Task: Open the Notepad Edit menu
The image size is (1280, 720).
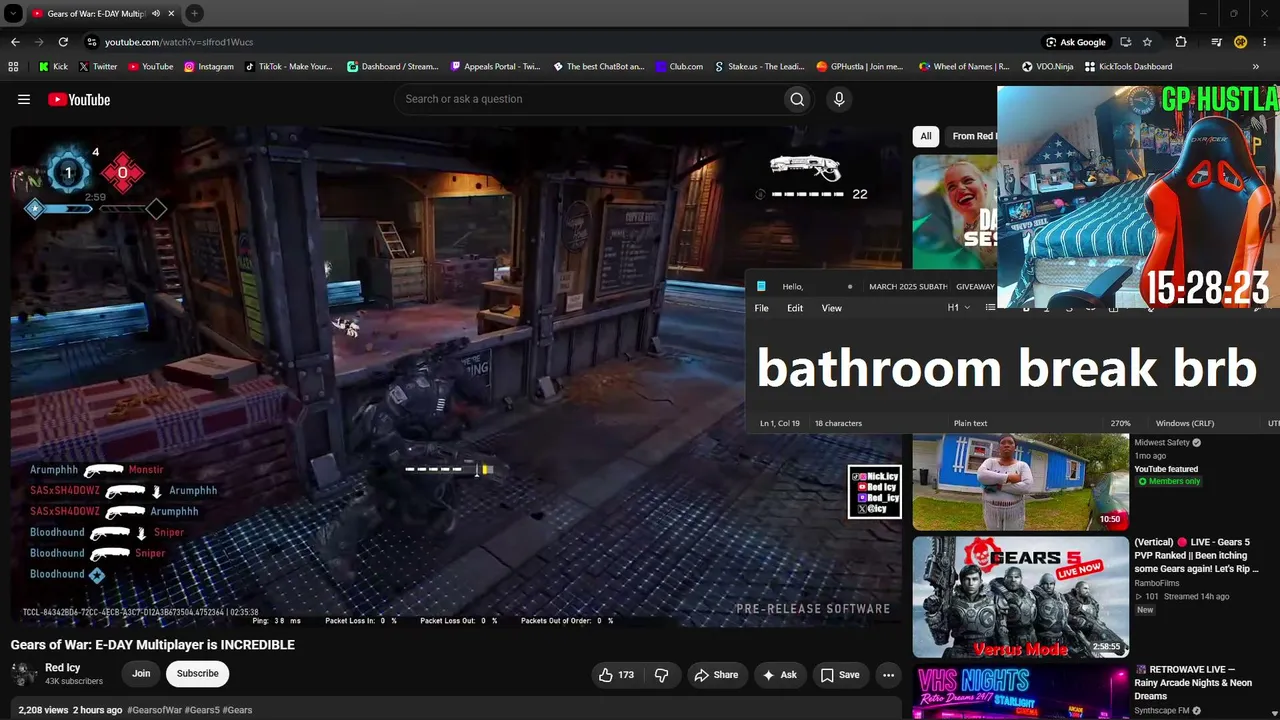Action: point(795,308)
